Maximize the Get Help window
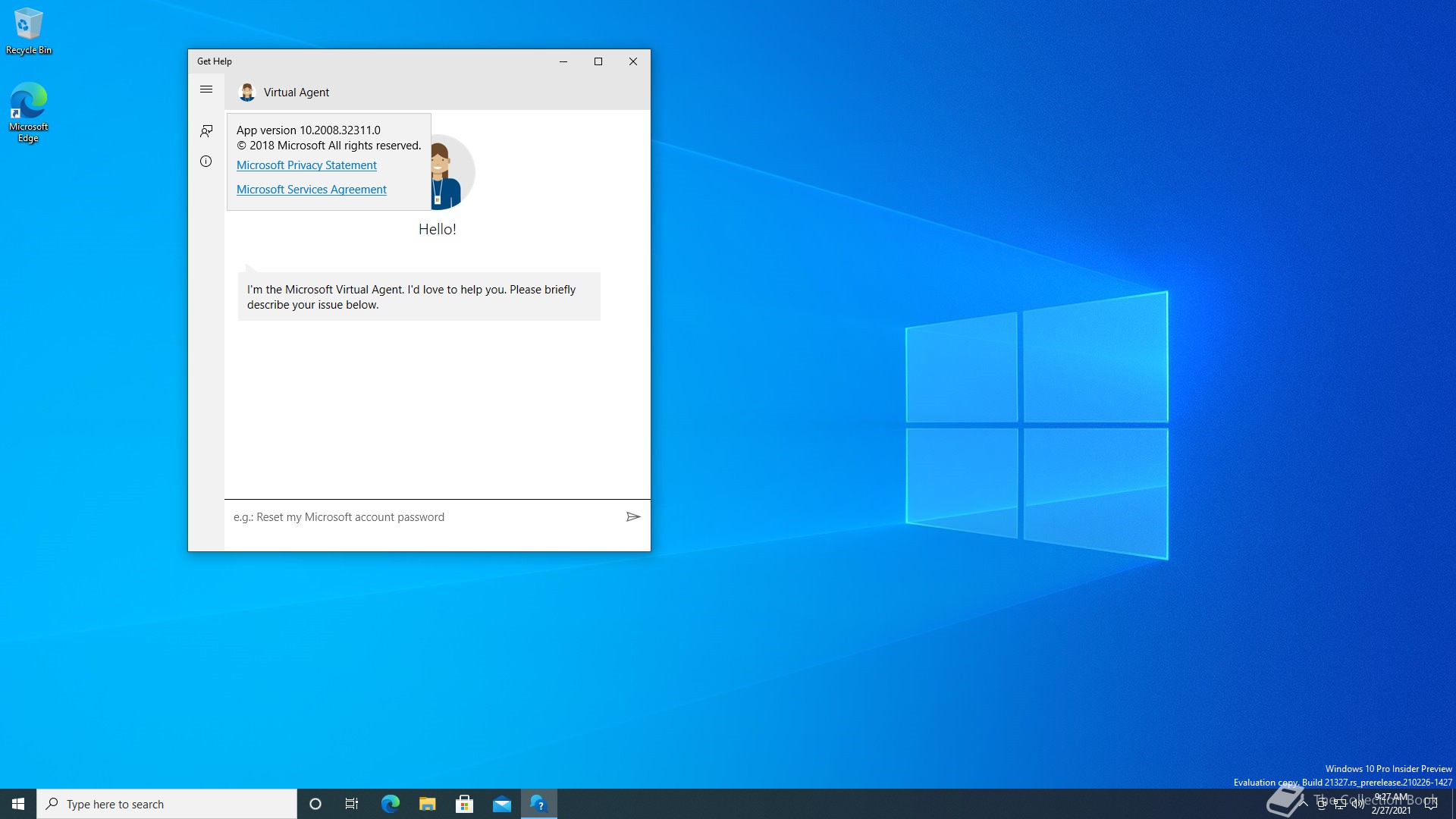 [598, 61]
